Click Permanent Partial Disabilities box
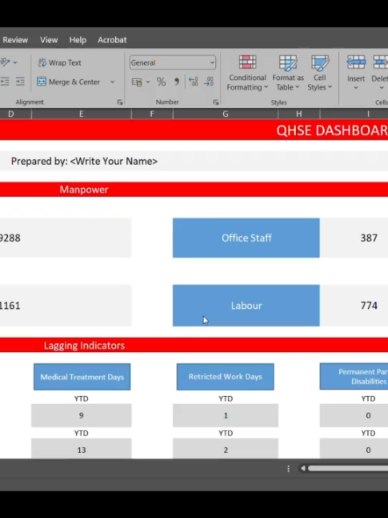 354,377
